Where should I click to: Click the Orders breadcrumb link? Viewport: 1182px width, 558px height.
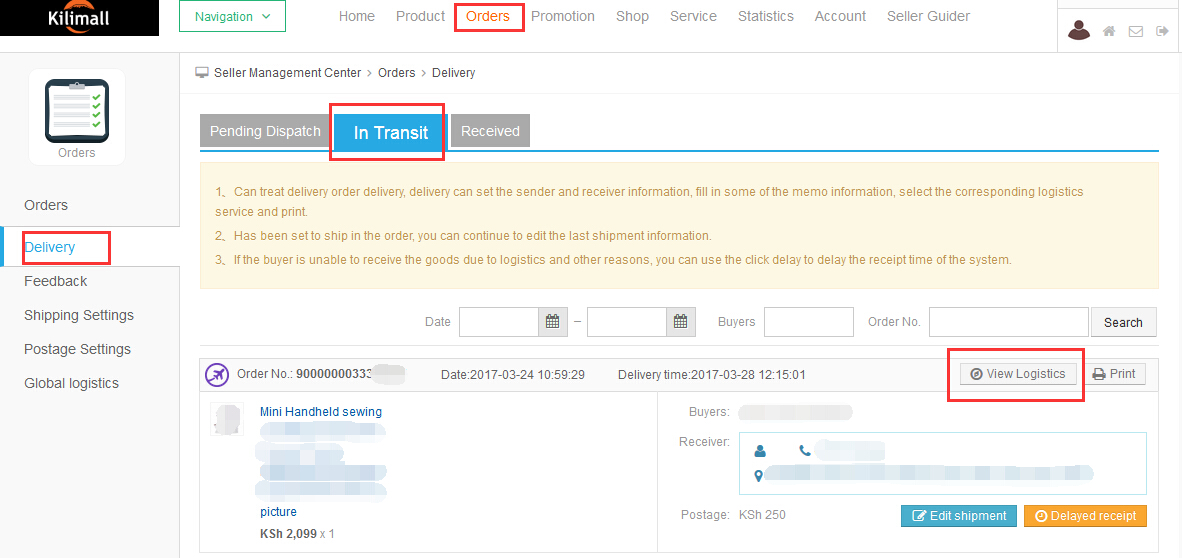coord(397,73)
